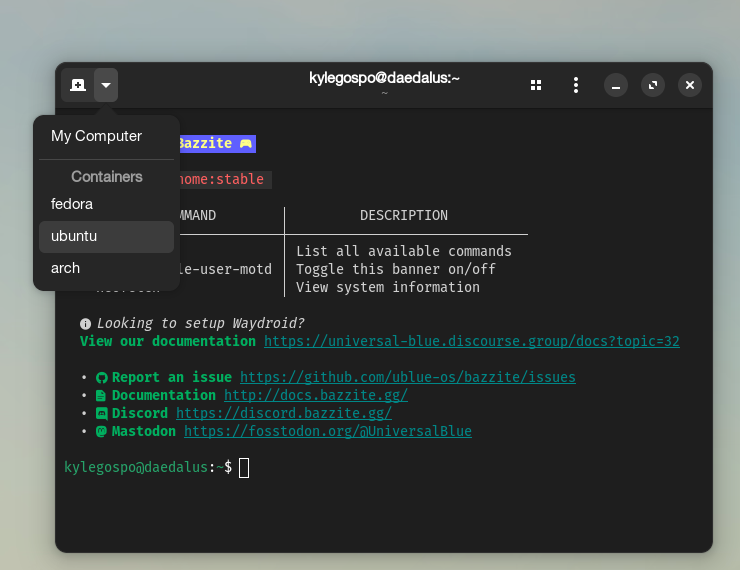Click the bold Discord label
Viewport: 740px width, 570px height.
140,413
